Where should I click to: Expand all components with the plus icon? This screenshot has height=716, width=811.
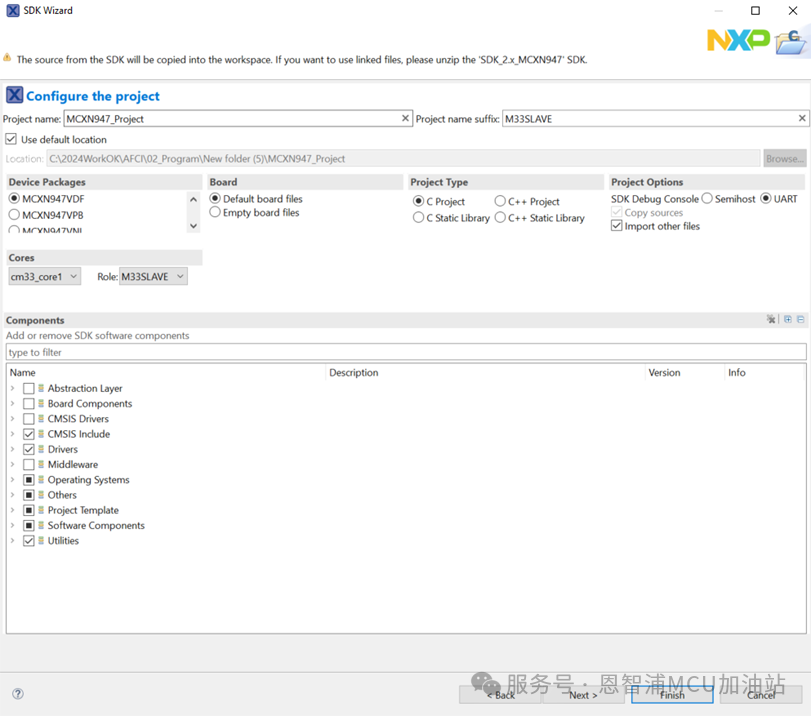tap(788, 319)
